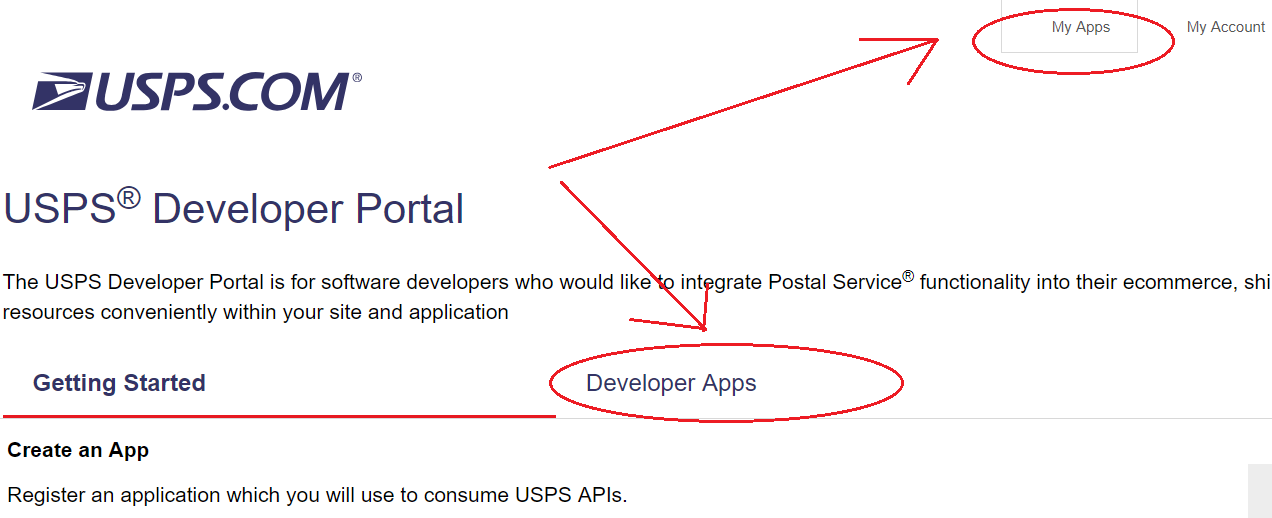Click the vertical scrollbar on the right edge
Screen dimensions: 1272x518
pyautogui.click(x=1259, y=490)
